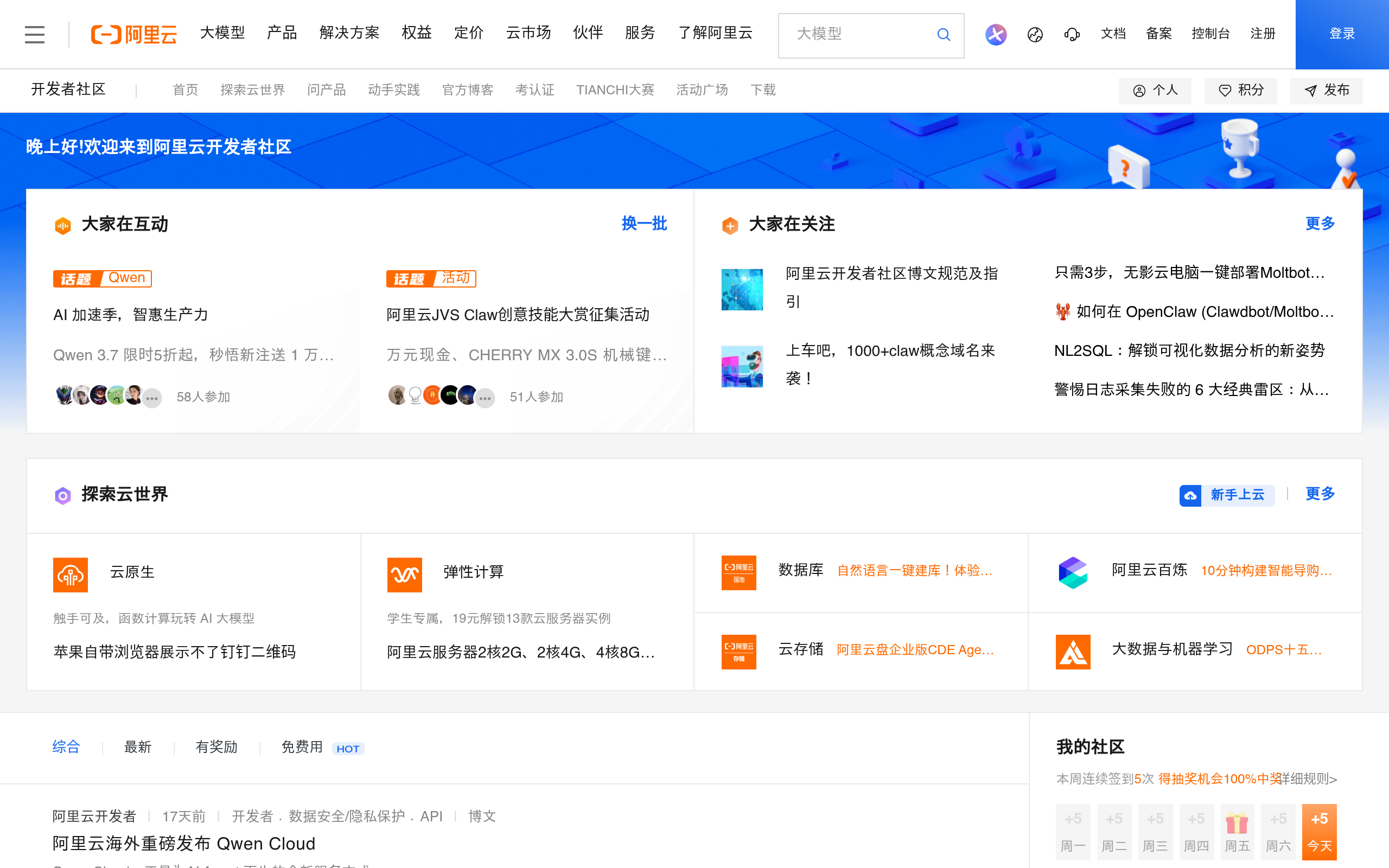Open topic AI 加速季，智惠生产力

click(131, 315)
